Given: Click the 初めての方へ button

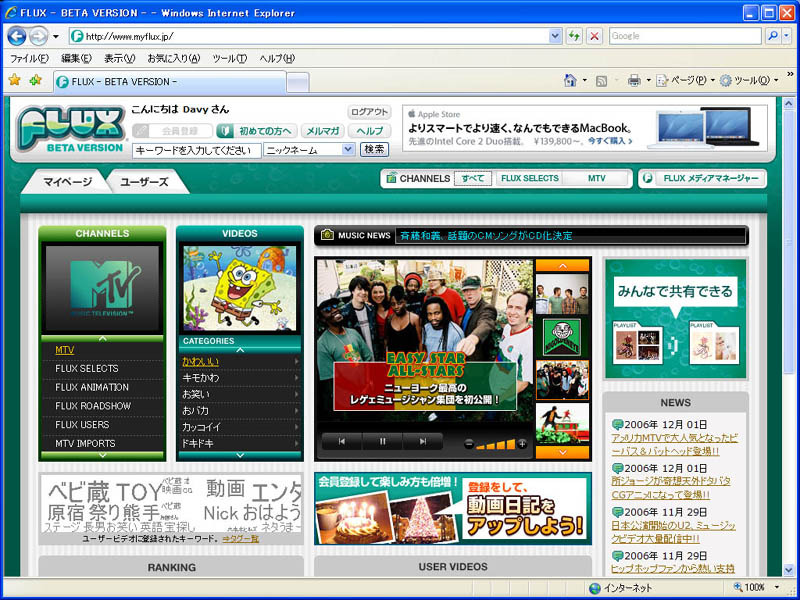Looking at the screenshot, I should coord(257,131).
